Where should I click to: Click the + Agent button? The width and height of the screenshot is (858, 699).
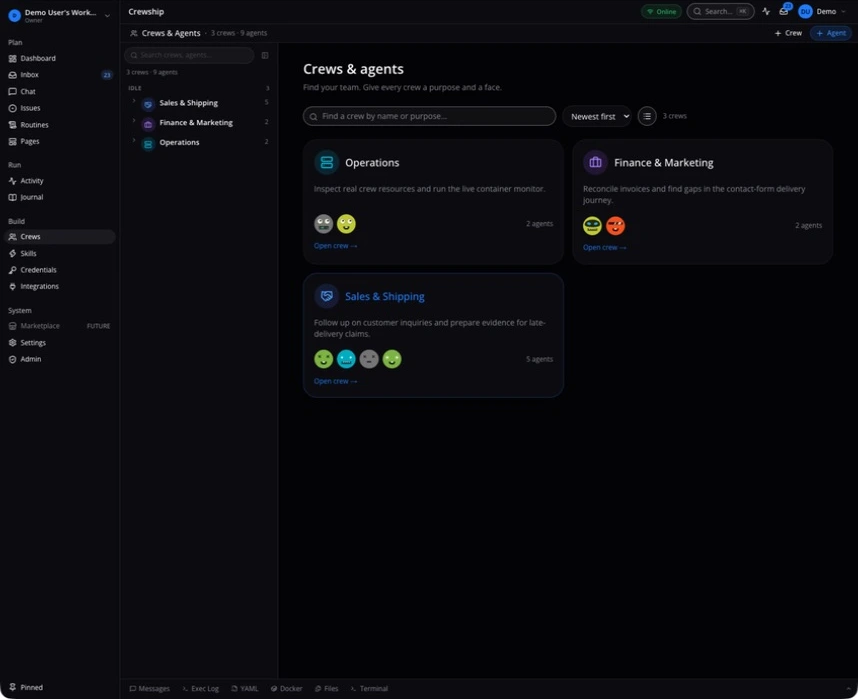831,33
